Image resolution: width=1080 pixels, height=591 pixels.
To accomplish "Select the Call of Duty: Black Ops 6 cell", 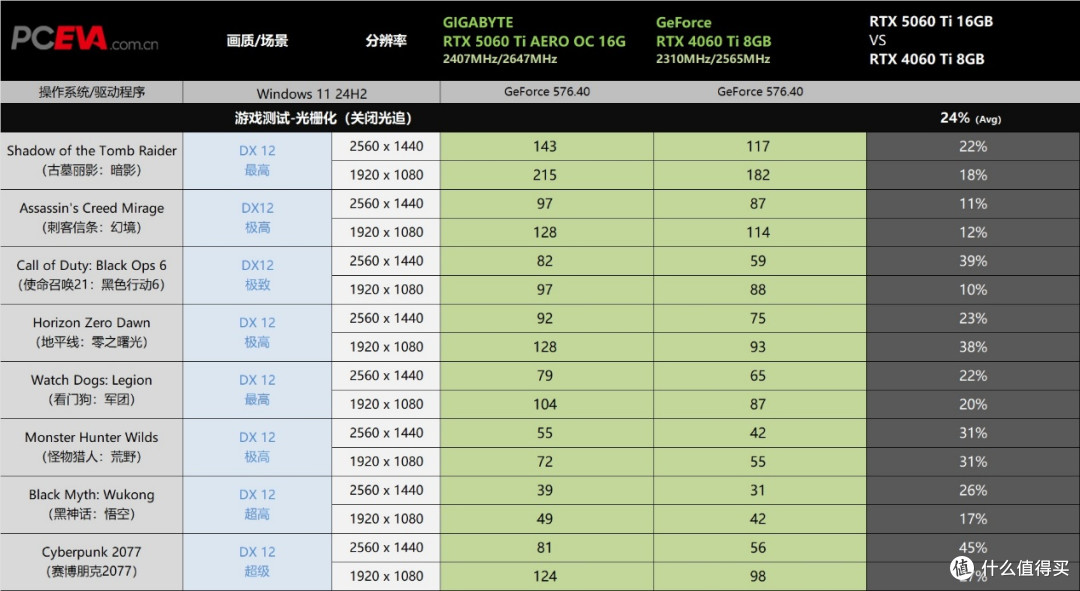I will pos(92,275).
